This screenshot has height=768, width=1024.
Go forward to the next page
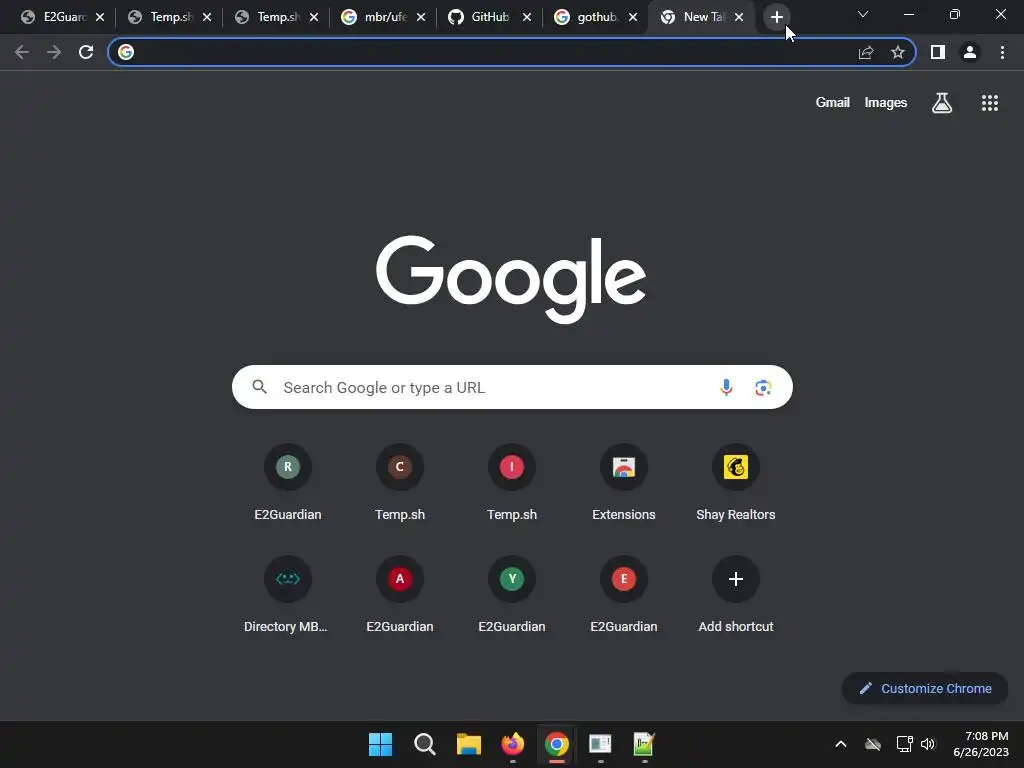(x=54, y=52)
